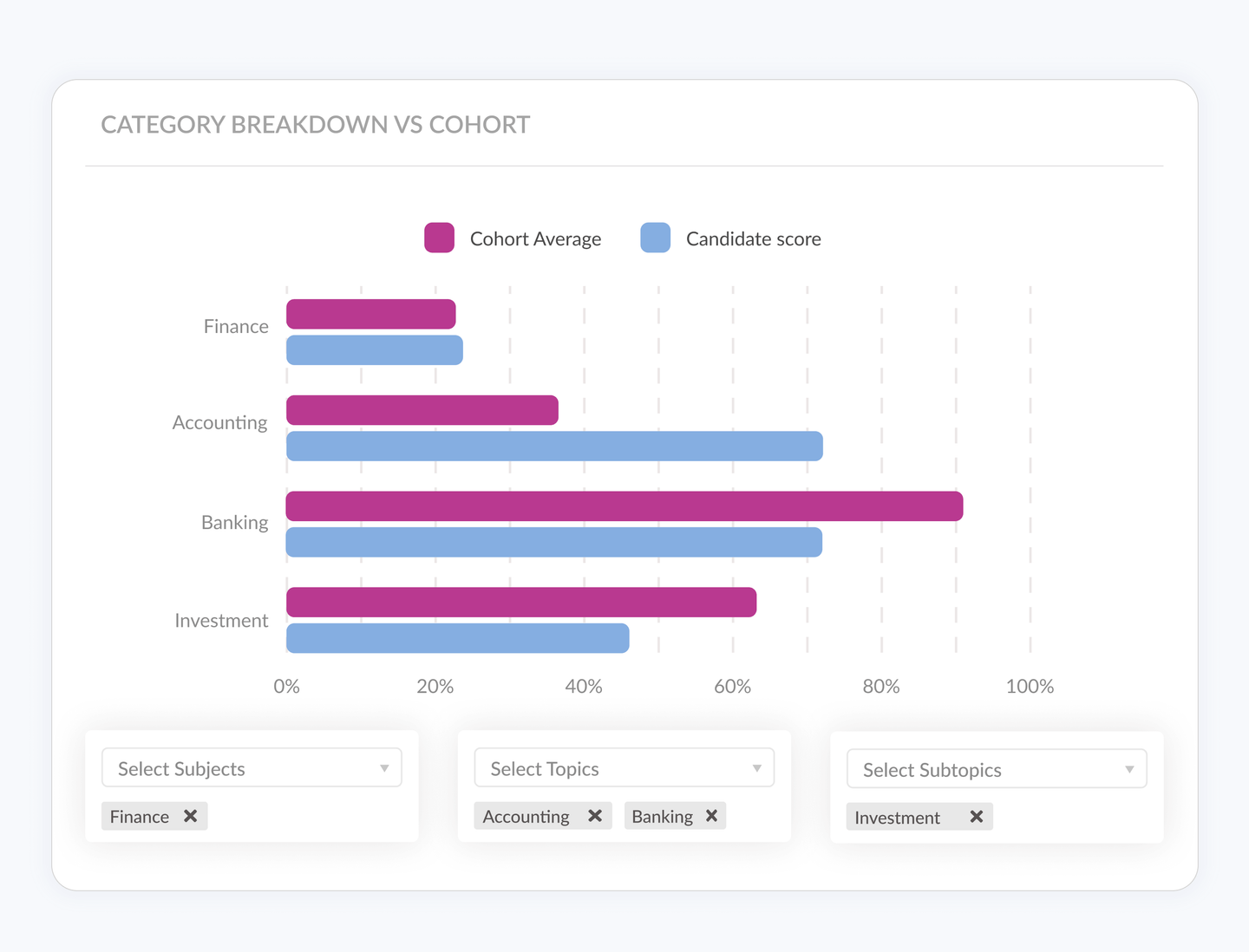Open the Select Topics dropdown
Image resolution: width=1249 pixels, height=952 pixels.
coord(624,767)
